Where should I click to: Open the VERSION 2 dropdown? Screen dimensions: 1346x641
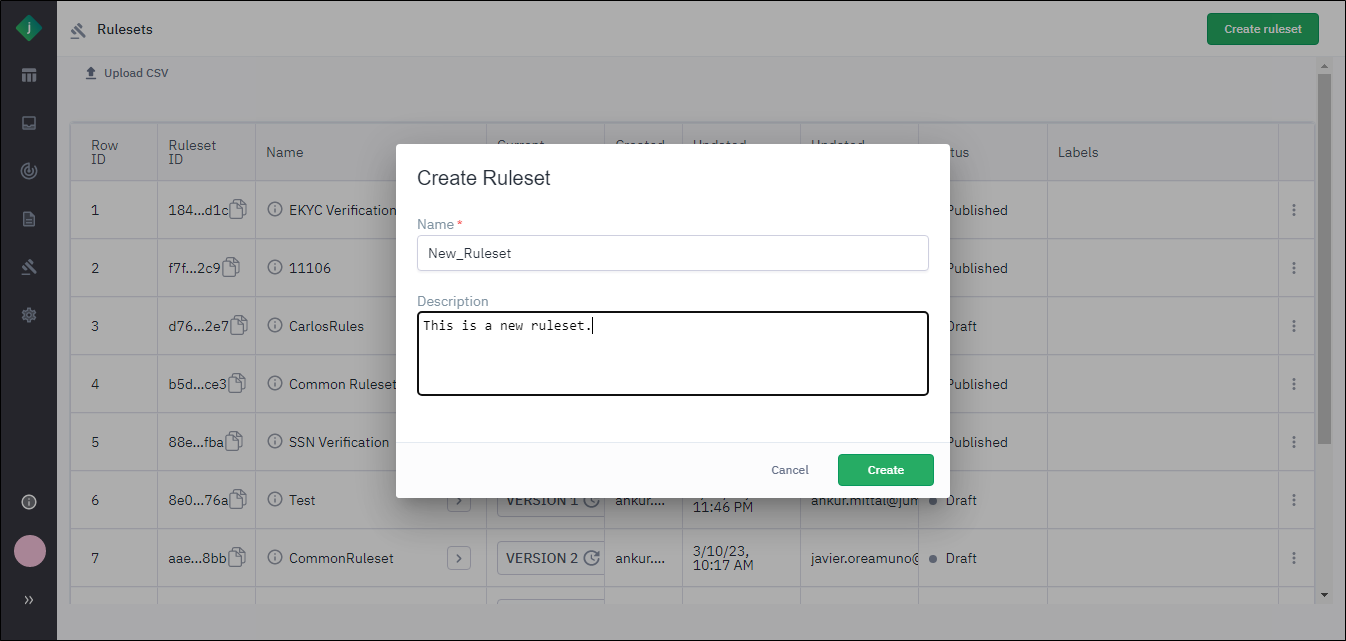coord(550,558)
